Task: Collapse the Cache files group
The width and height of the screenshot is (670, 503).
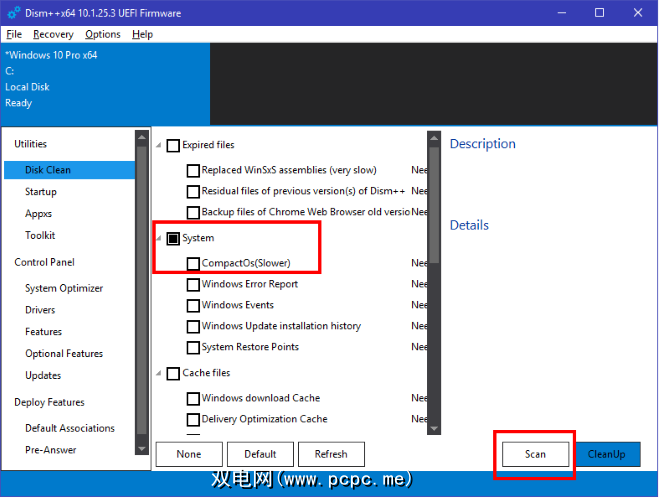Action: [159, 373]
